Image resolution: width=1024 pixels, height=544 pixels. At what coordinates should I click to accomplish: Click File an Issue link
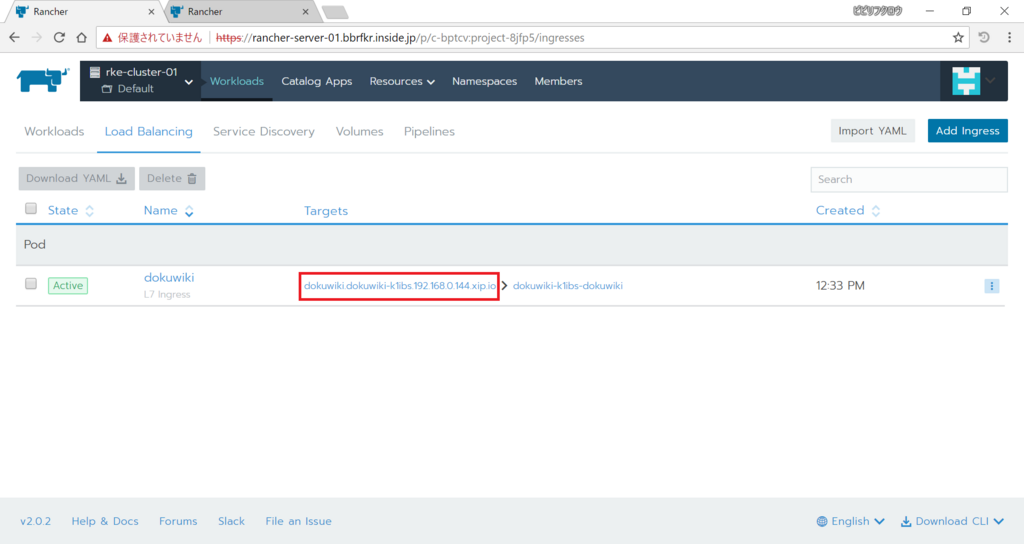tap(298, 521)
